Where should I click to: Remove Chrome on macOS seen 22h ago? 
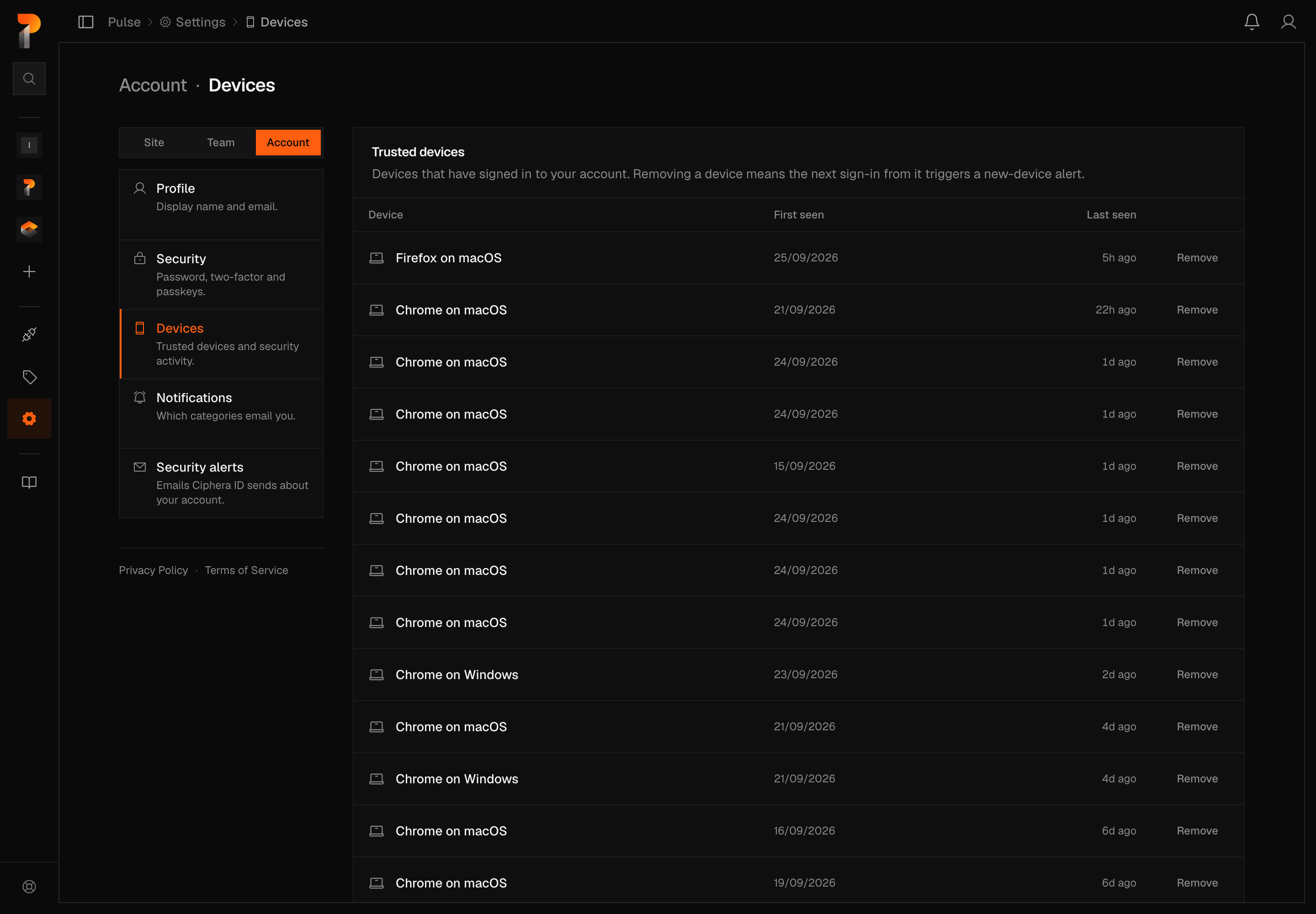pos(1197,310)
